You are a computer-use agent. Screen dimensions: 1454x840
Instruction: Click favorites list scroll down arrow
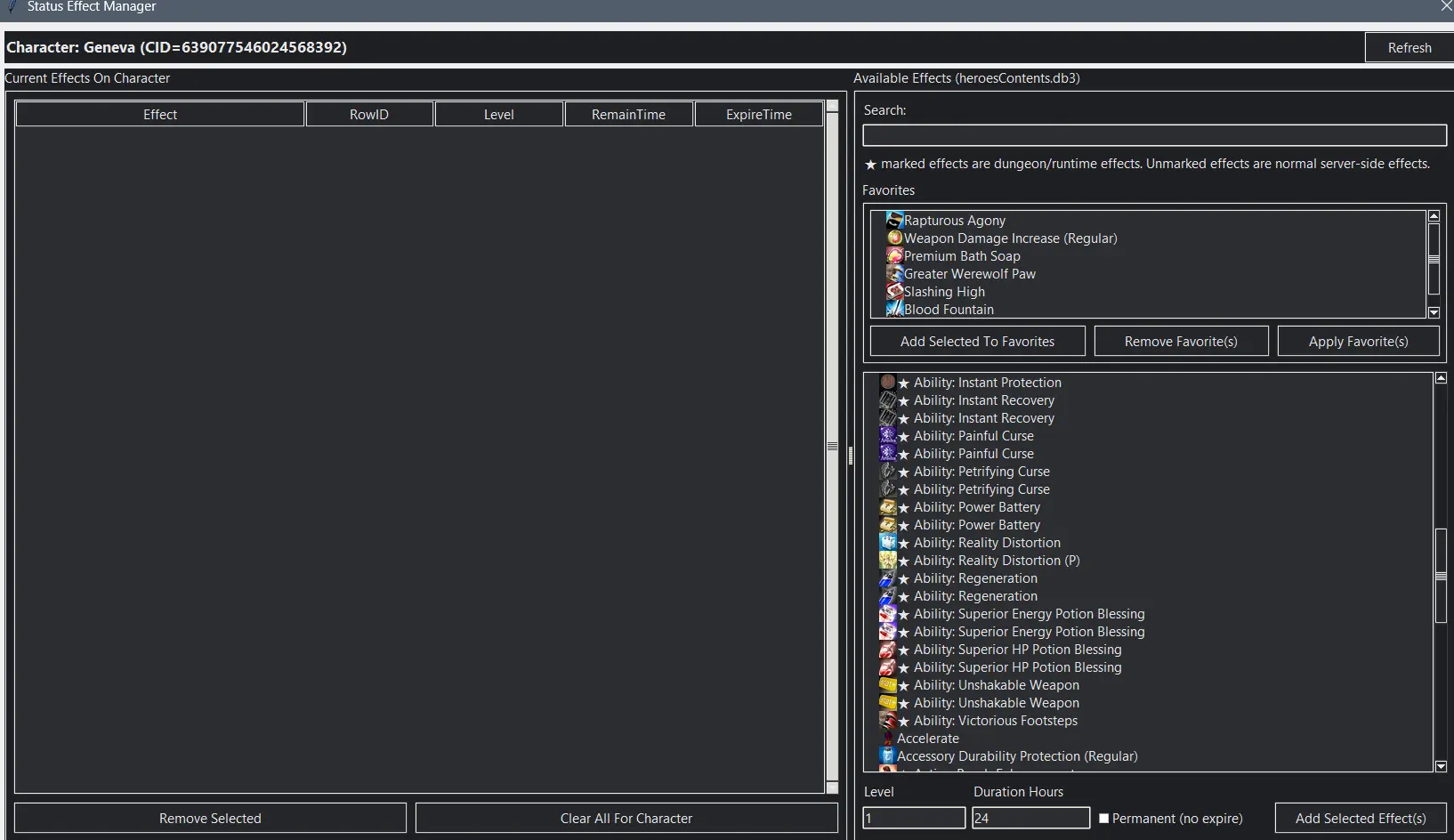[x=1434, y=312]
